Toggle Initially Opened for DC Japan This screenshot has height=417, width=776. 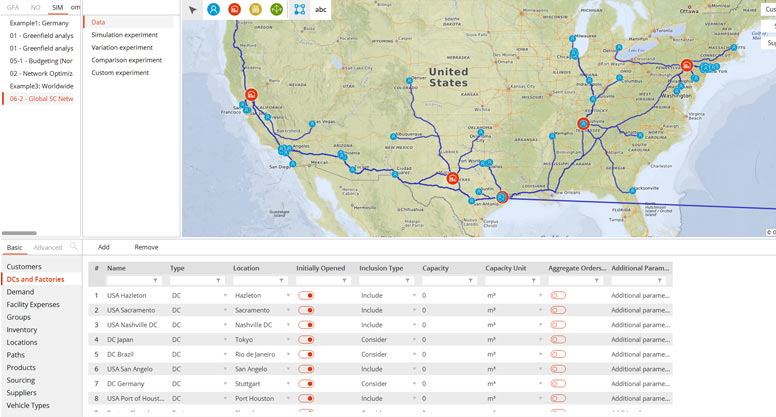pos(306,340)
